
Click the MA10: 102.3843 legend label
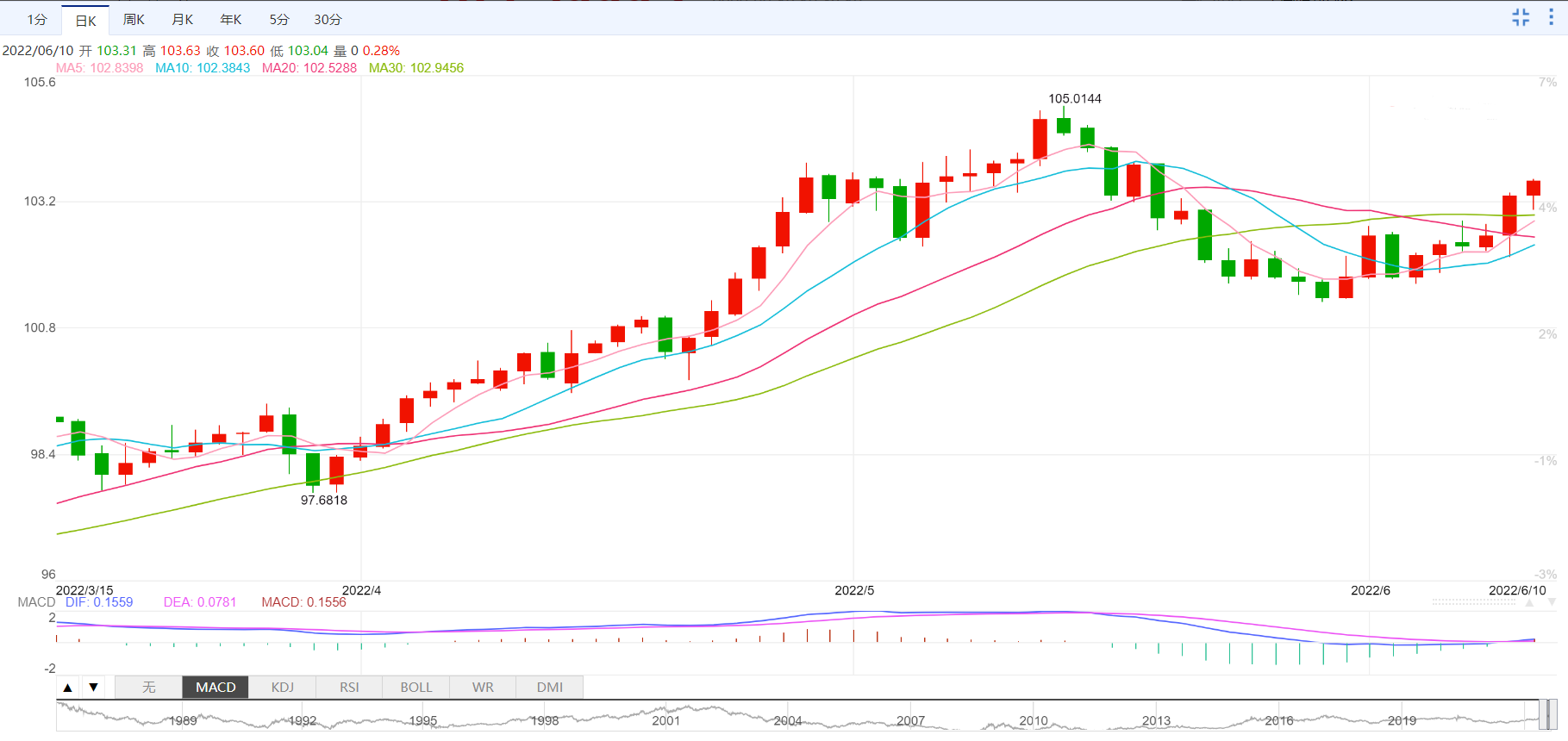203,68
